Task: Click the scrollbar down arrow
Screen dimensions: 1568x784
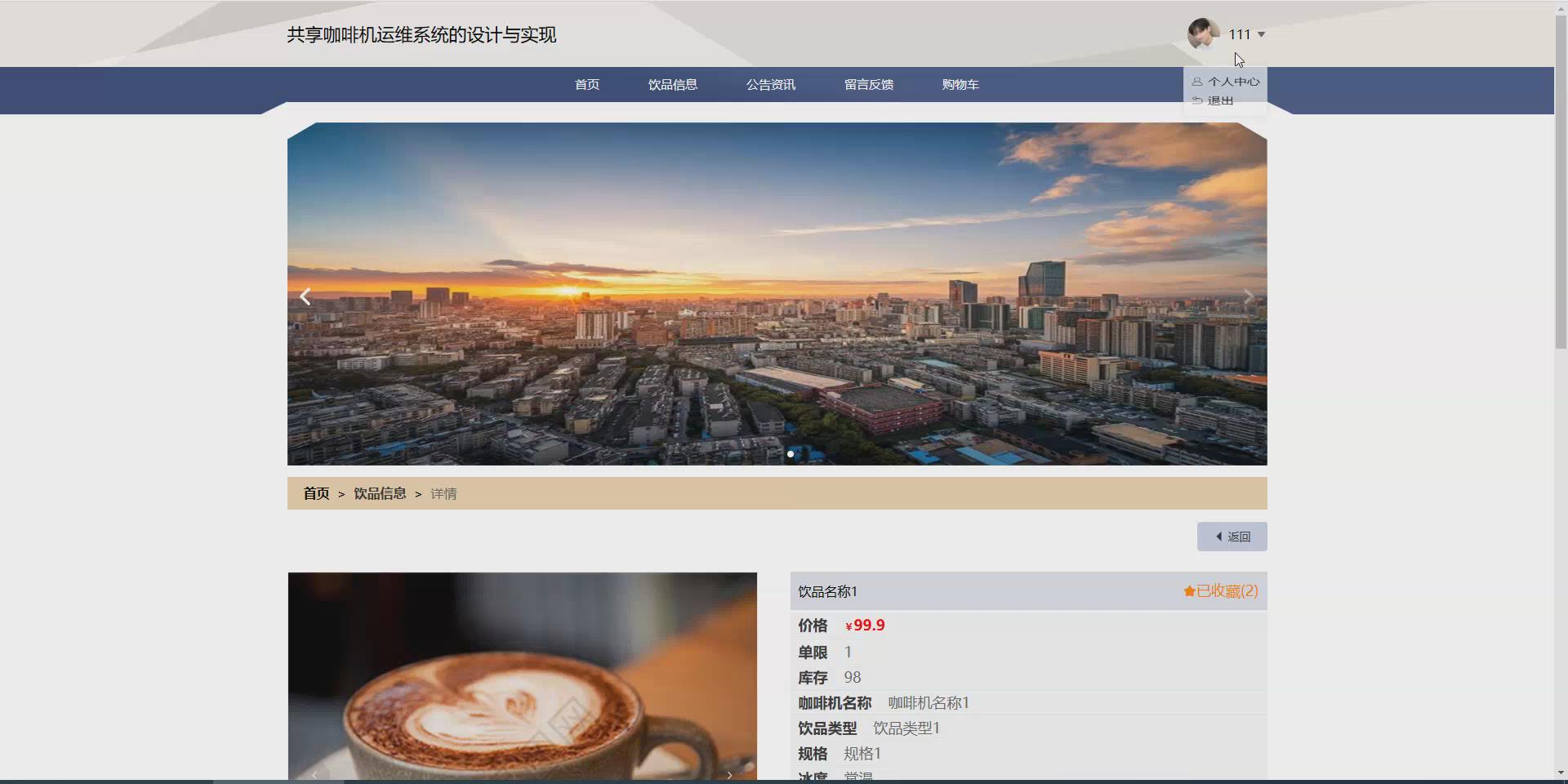Action: (x=1561, y=773)
